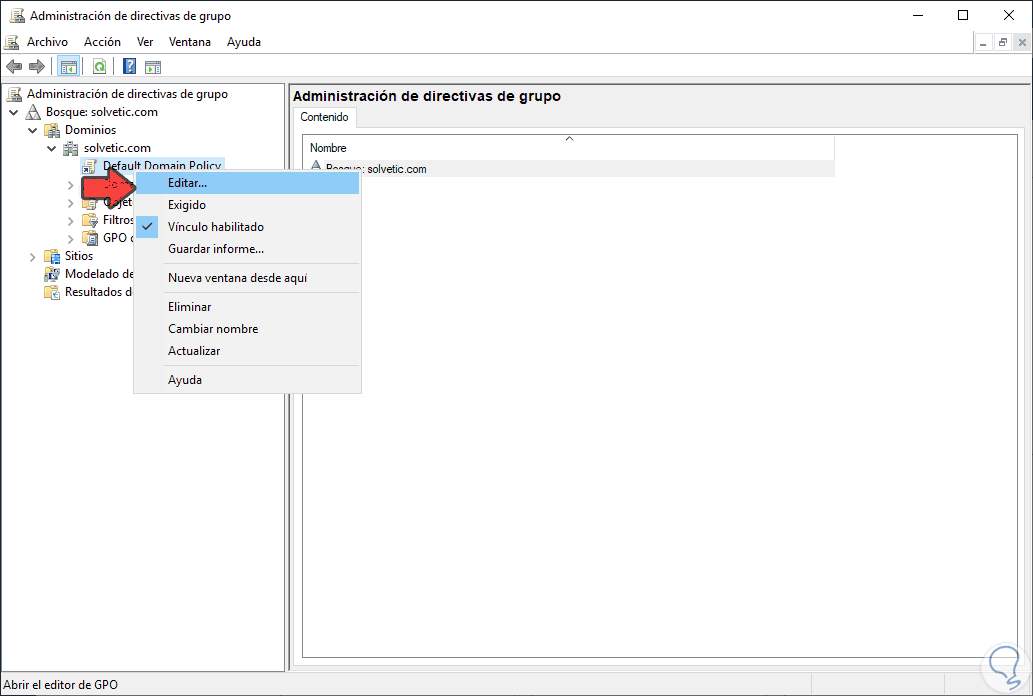Click the Bosque forest icon in tree

pos(33,112)
